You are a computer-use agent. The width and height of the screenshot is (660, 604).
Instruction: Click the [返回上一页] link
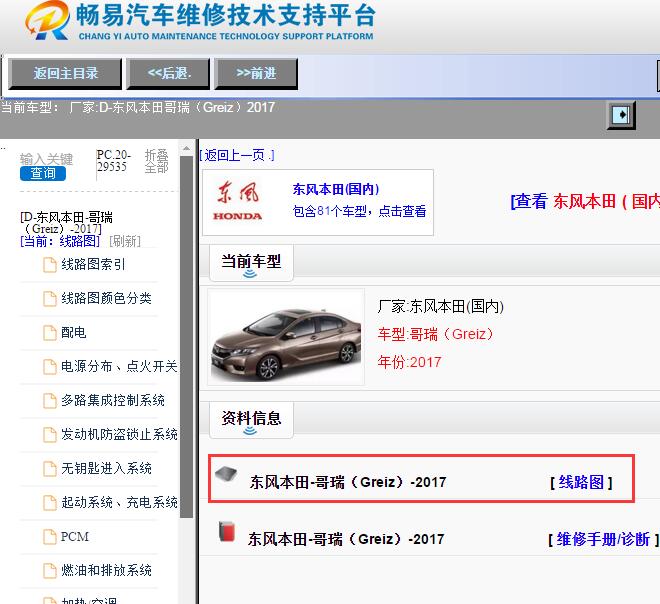tap(237, 155)
